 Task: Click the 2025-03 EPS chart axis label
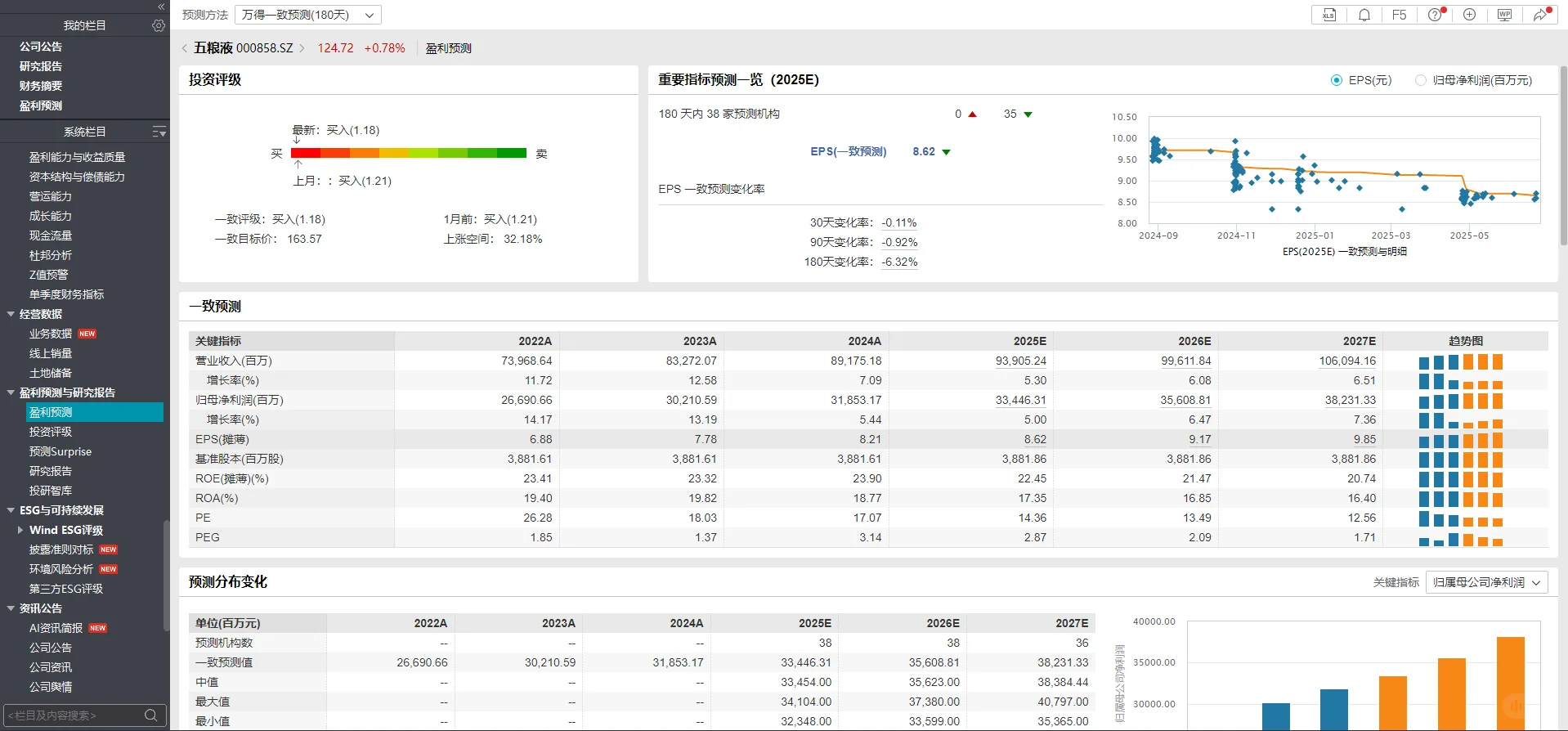[1391, 235]
